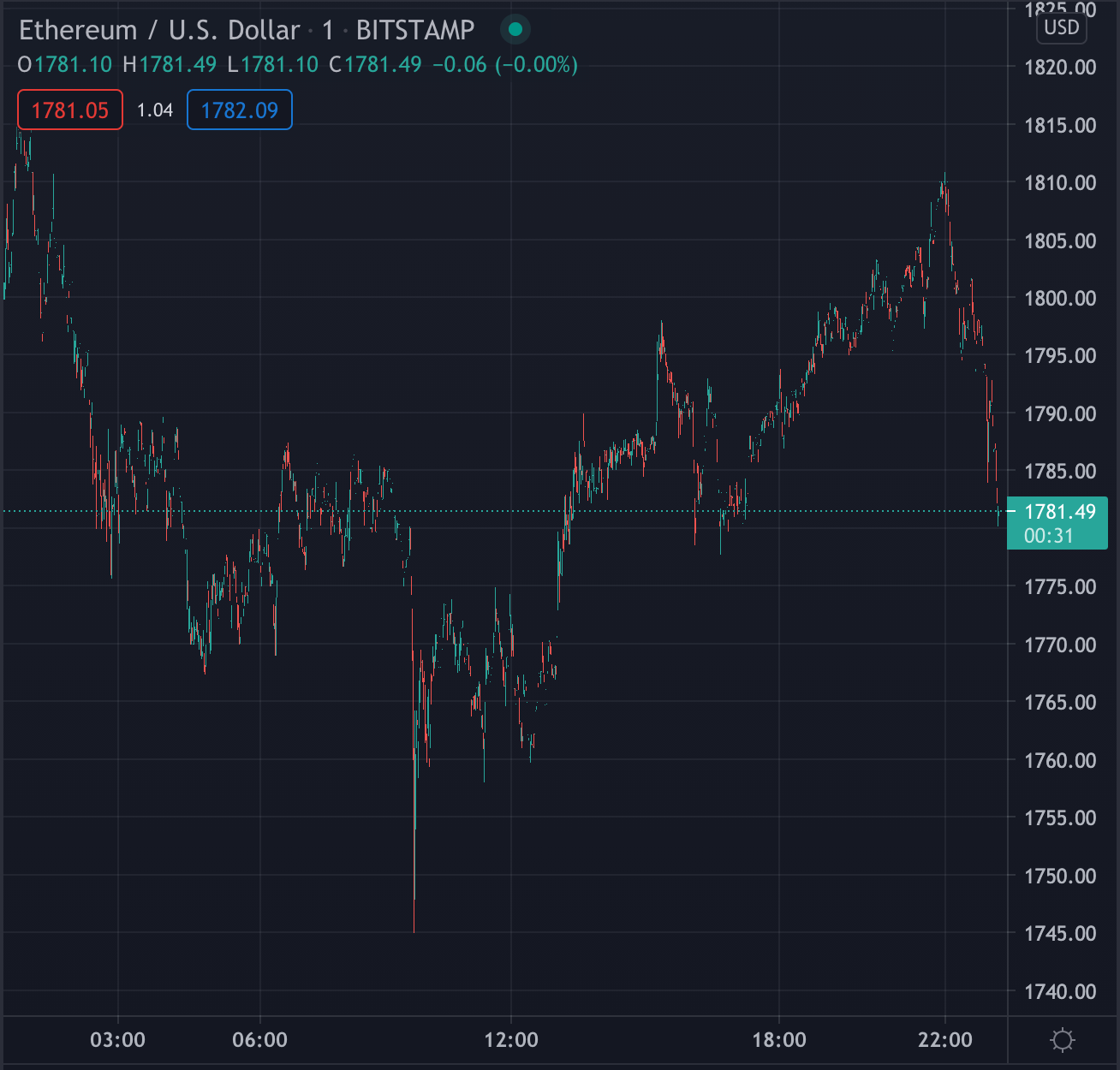Click the 1.04 spread value
The width and height of the screenshot is (1120, 1070).
(x=155, y=110)
